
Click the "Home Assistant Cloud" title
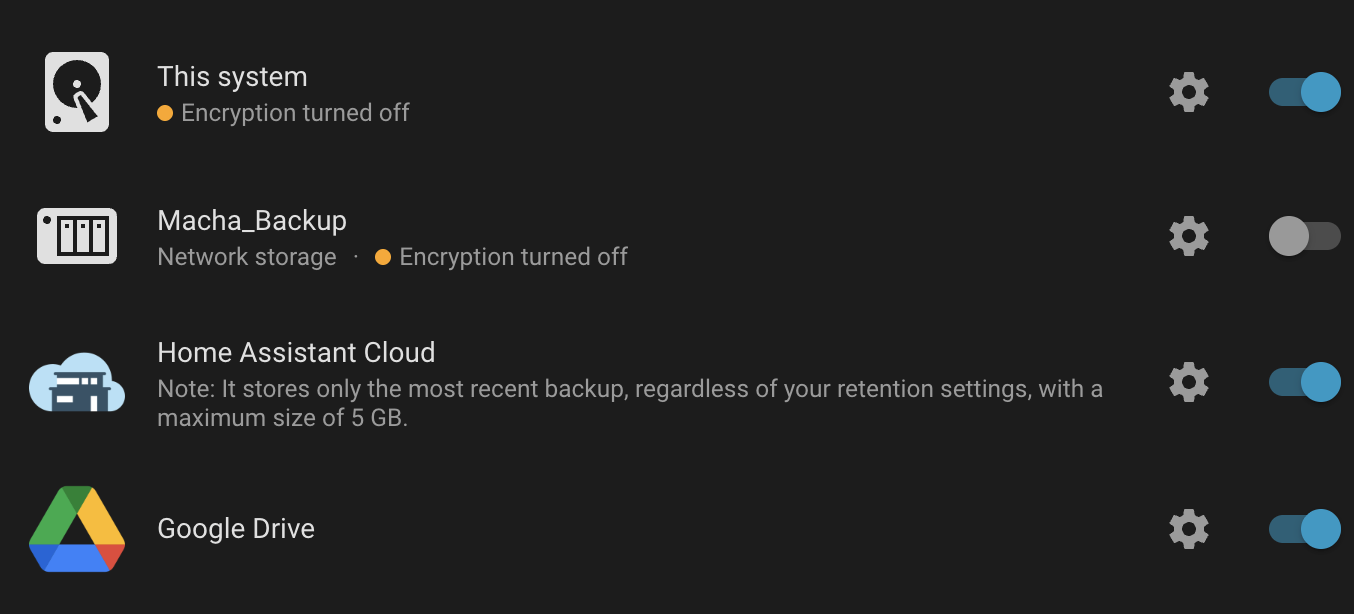(x=296, y=352)
